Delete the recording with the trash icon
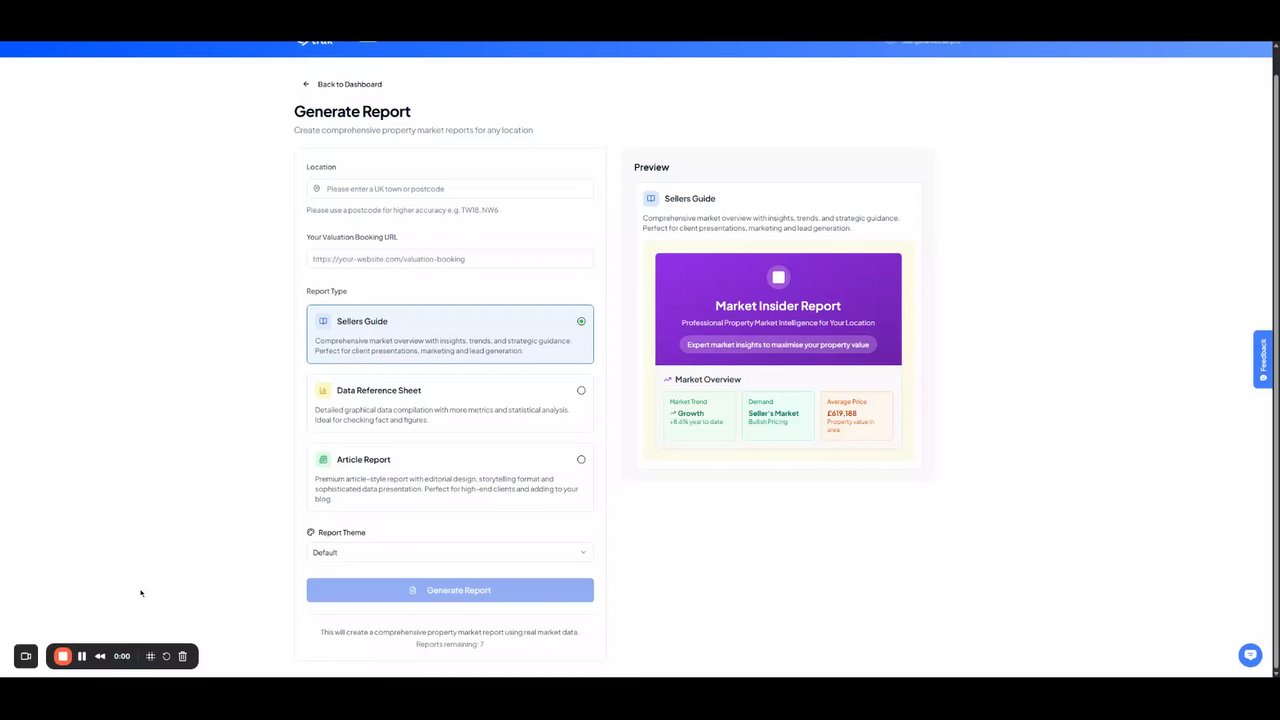1280x720 pixels. pyautogui.click(x=182, y=656)
